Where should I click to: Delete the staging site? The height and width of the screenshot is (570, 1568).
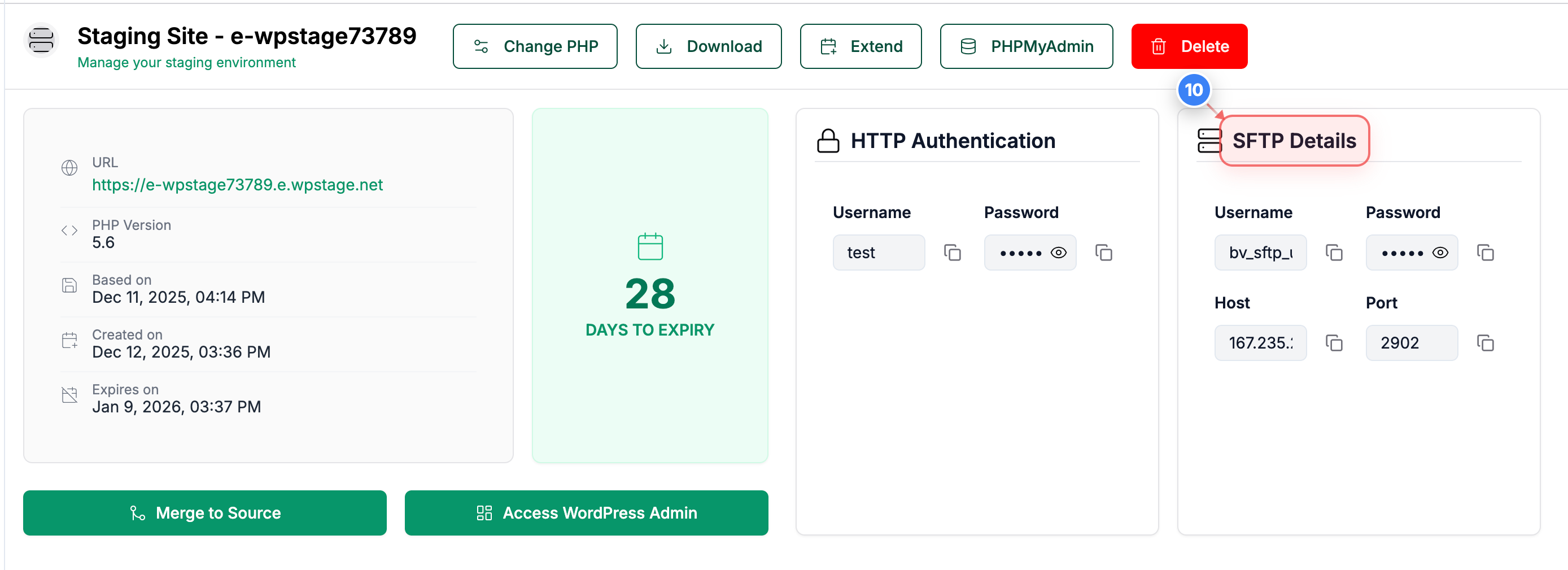[1189, 46]
